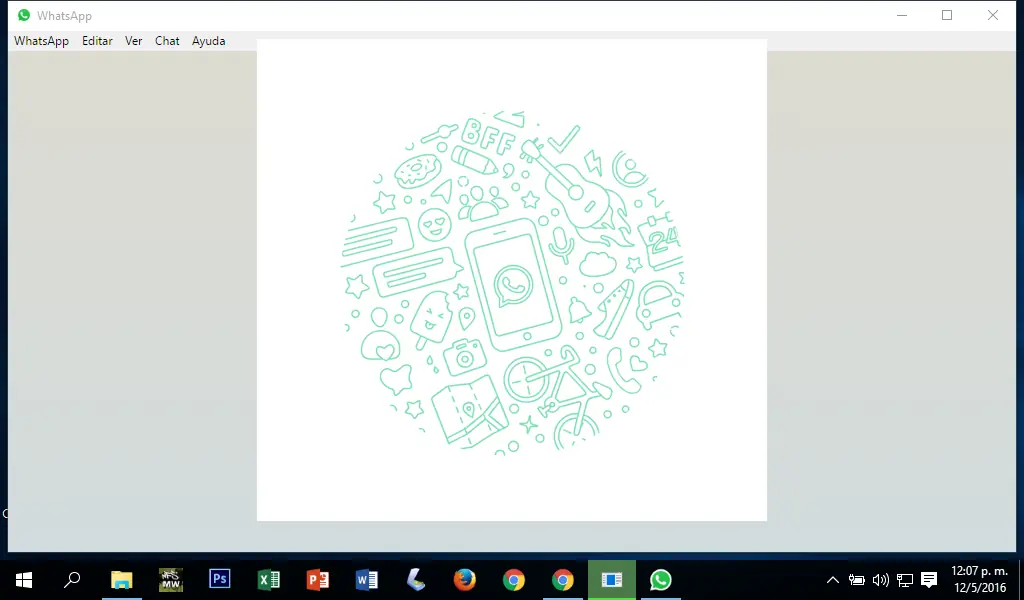Open the Editar menu
The image size is (1024, 600).
(x=97, y=40)
